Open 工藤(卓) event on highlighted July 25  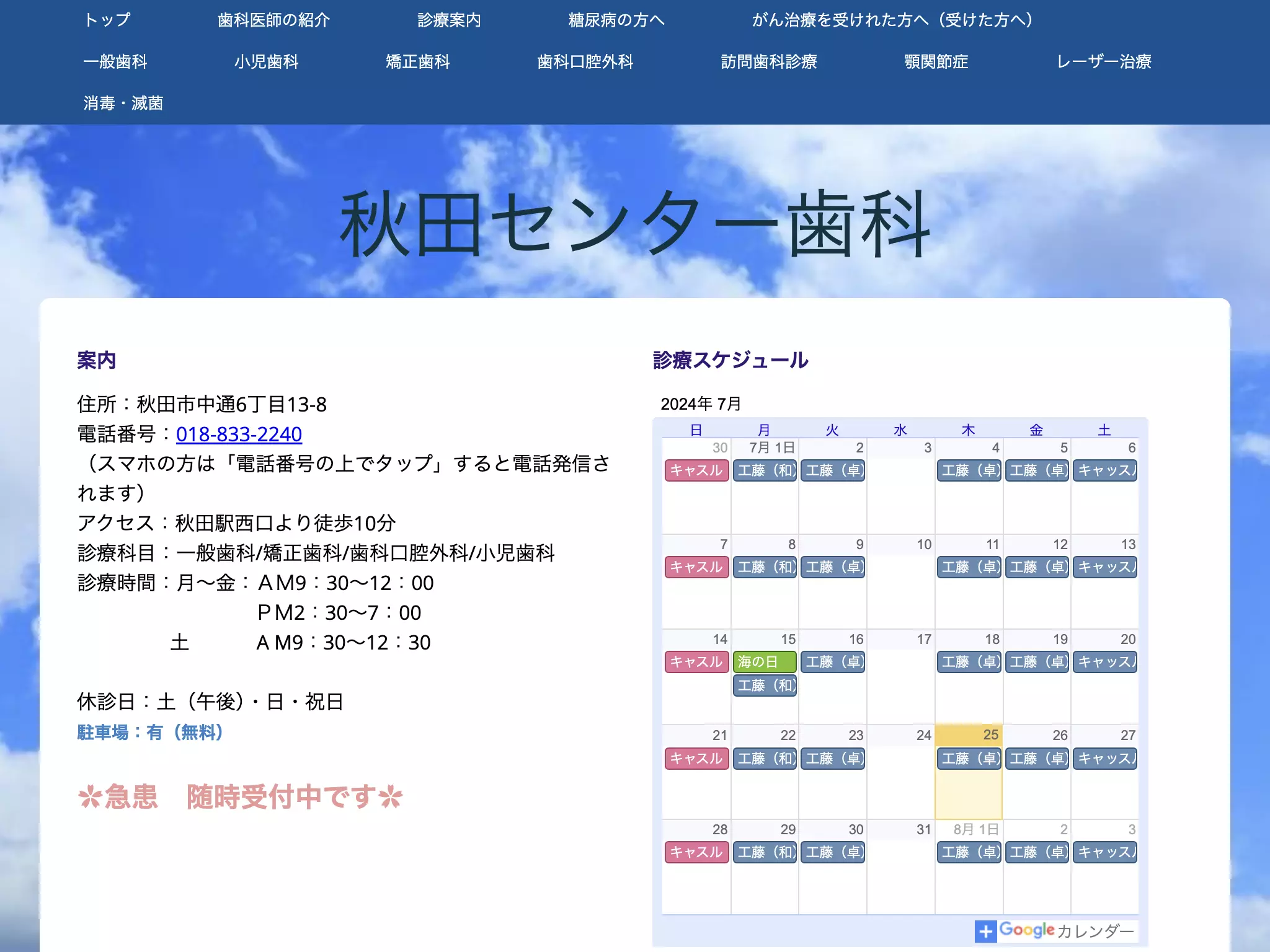(x=969, y=759)
